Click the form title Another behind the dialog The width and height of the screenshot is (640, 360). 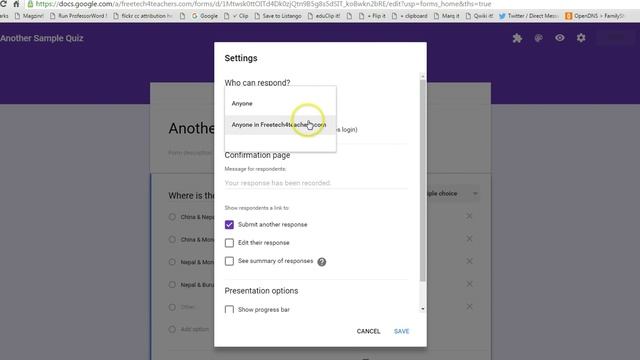point(191,129)
